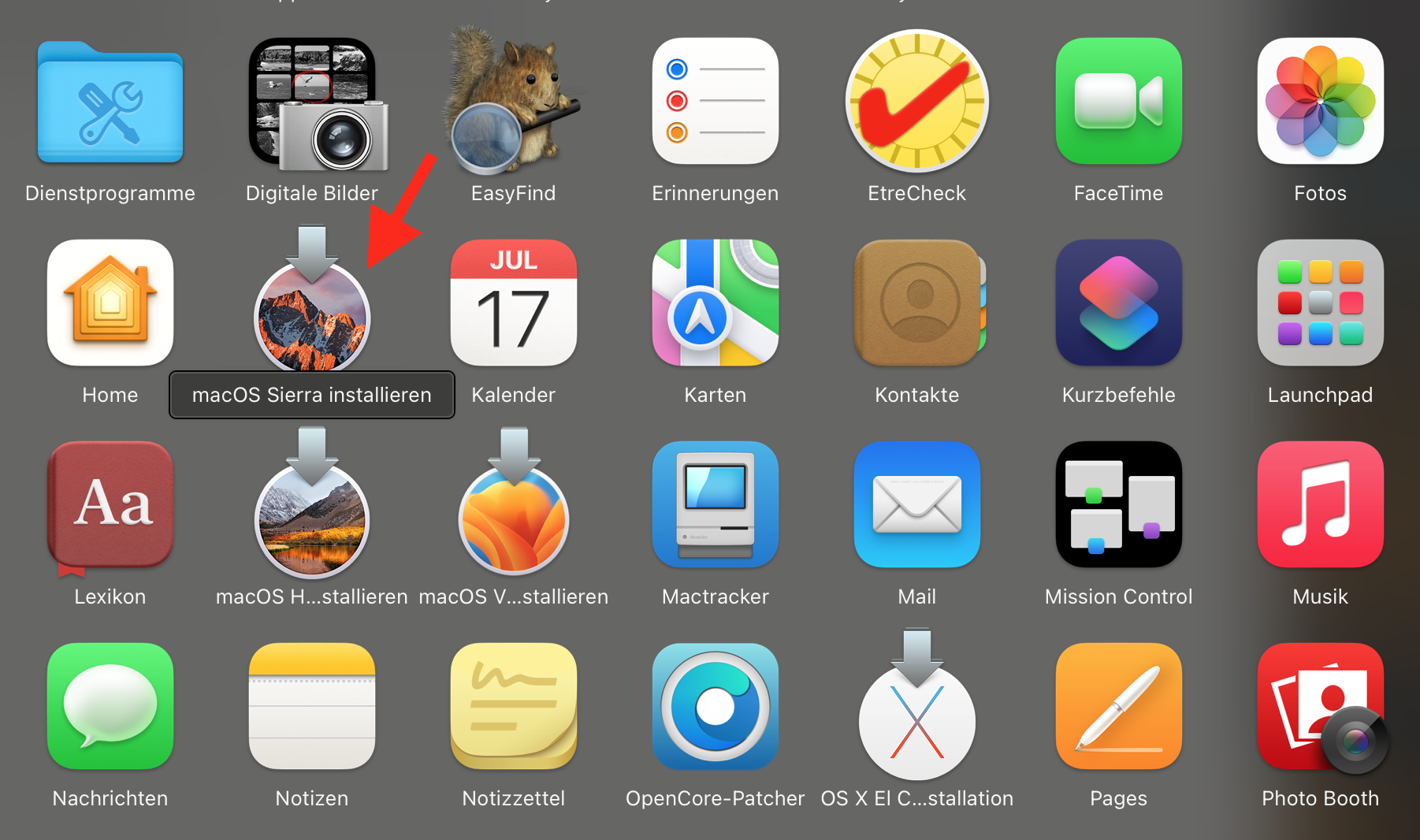Select the Erinnerungen app icon
Screen dimensions: 1420x840
point(716,101)
